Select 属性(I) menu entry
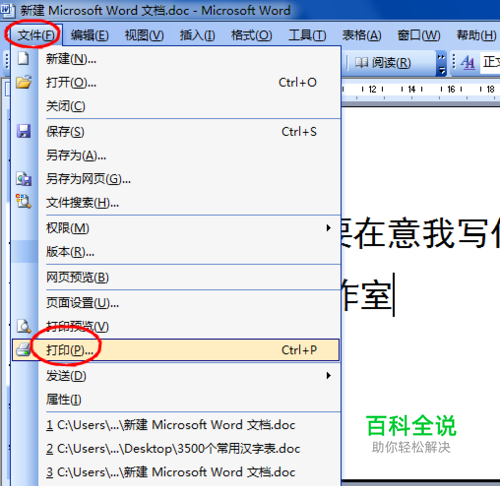Image resolution: width=500 pixels, height=486 pixels. coord(176,399)
